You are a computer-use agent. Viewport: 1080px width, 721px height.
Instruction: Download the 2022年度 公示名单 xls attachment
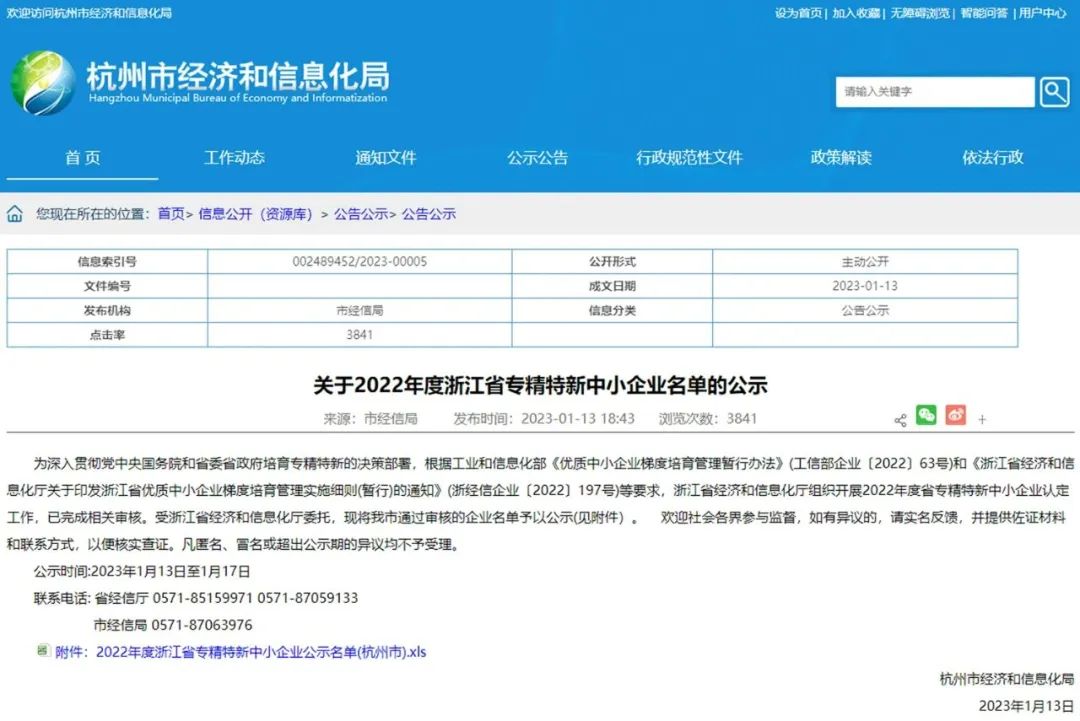click(x=260, y=652)
